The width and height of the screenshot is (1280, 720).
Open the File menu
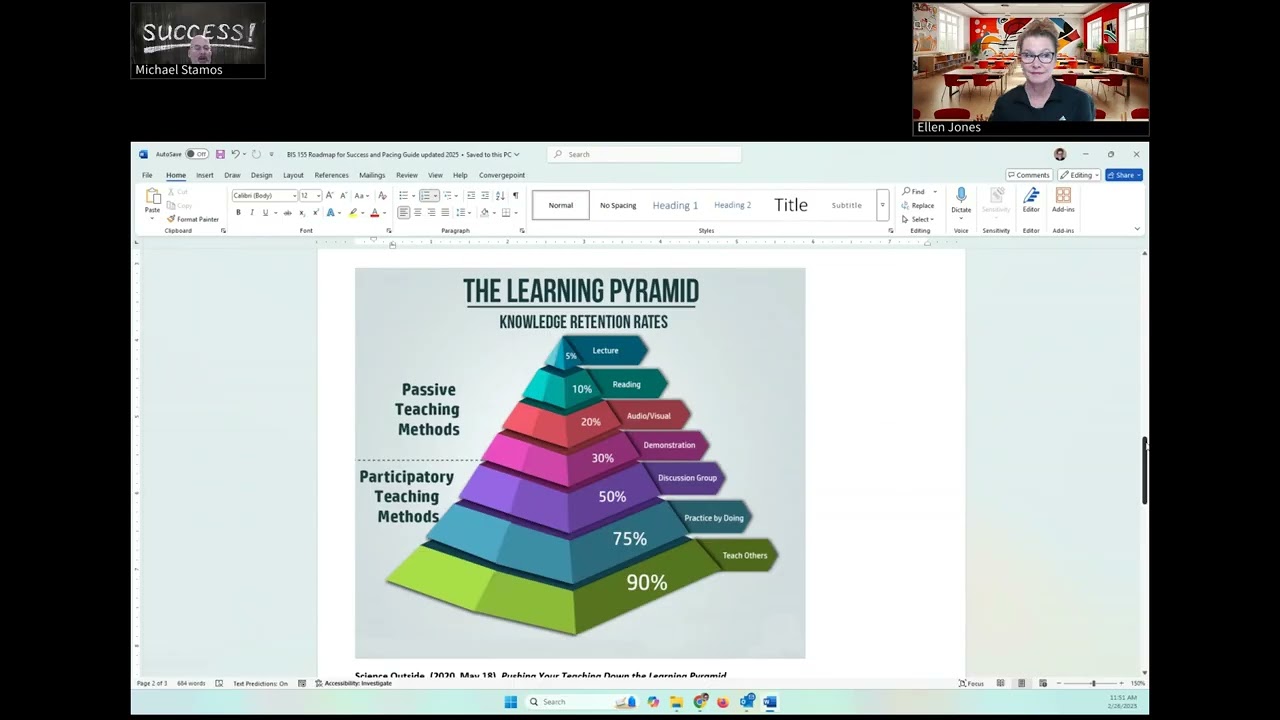tap(147, 175)
